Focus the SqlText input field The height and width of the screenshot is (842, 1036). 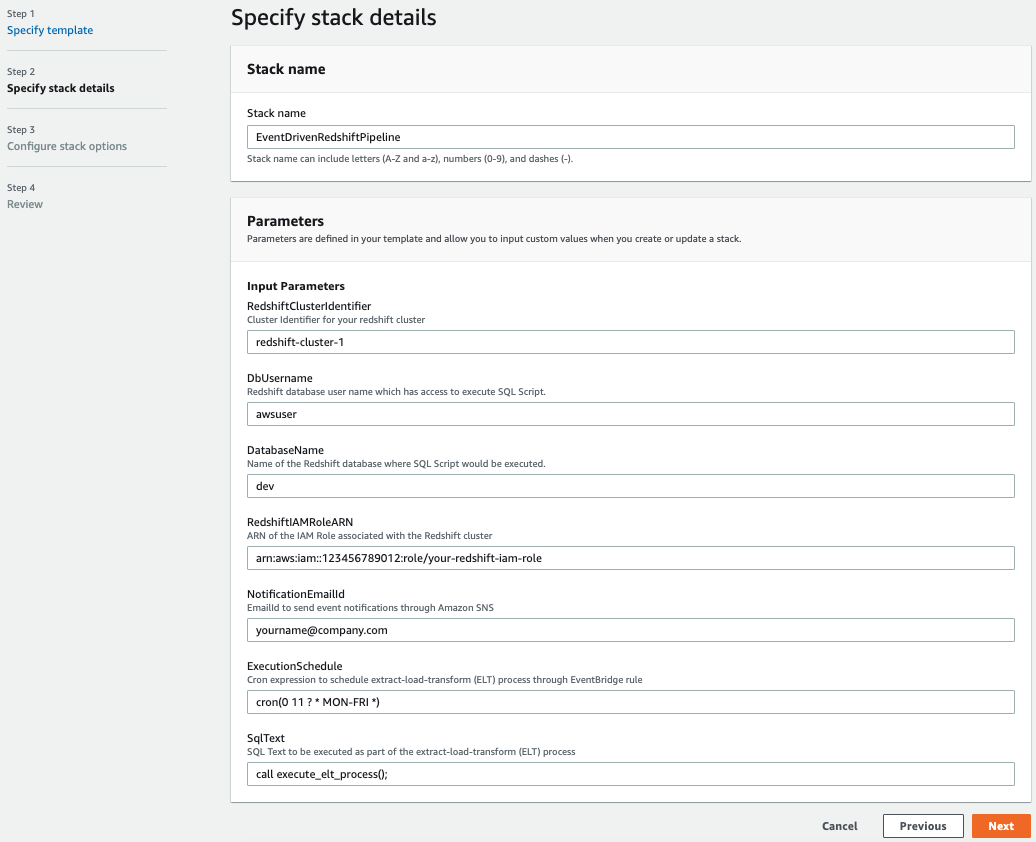click(x=630, y=774)
